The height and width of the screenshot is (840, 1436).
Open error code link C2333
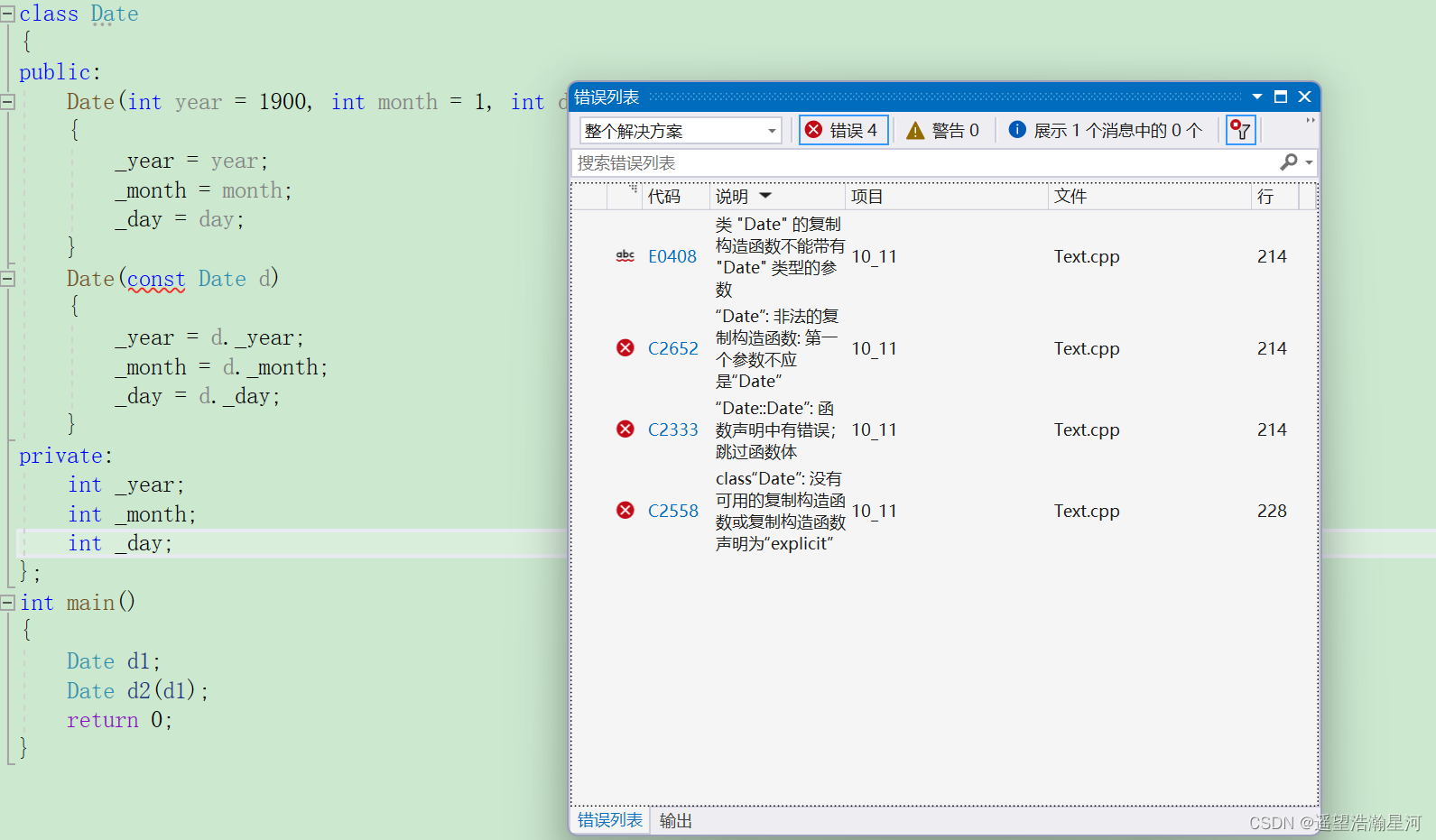click(x=672, y=430)
